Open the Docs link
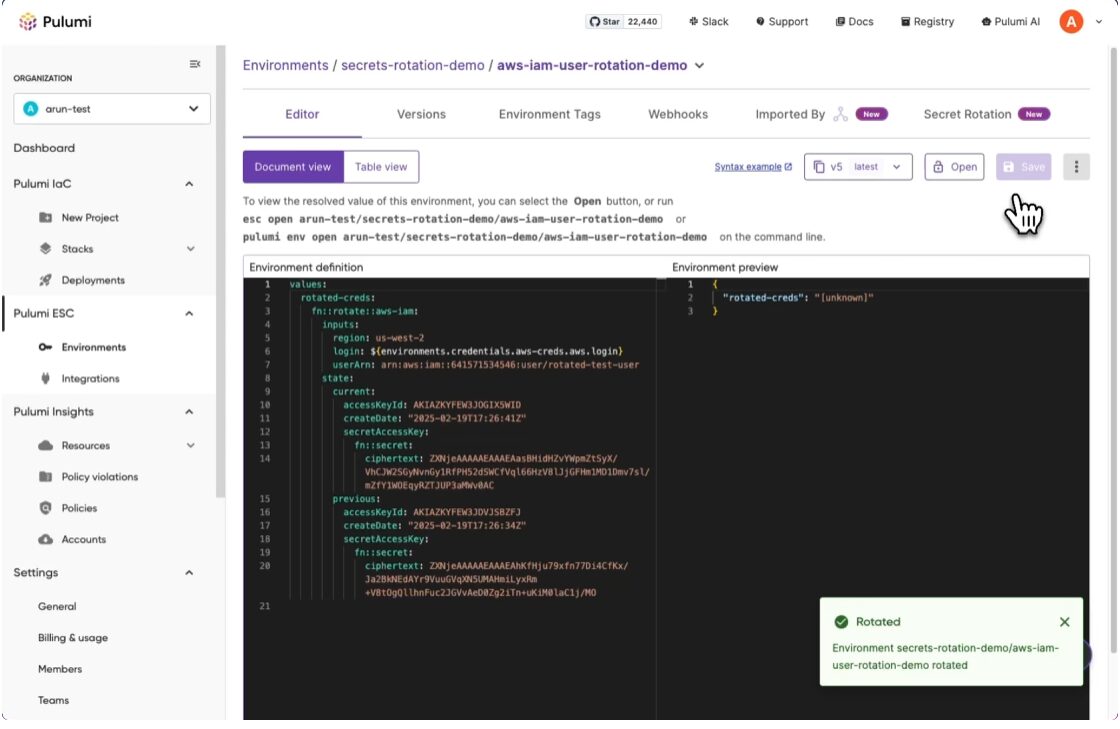This screenshot has height=729, width=1120. click(x=854, y=21)
